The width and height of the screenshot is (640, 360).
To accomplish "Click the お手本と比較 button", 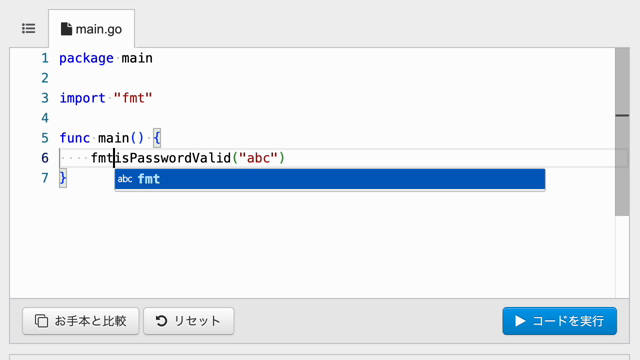I will (x=81, y=321).
